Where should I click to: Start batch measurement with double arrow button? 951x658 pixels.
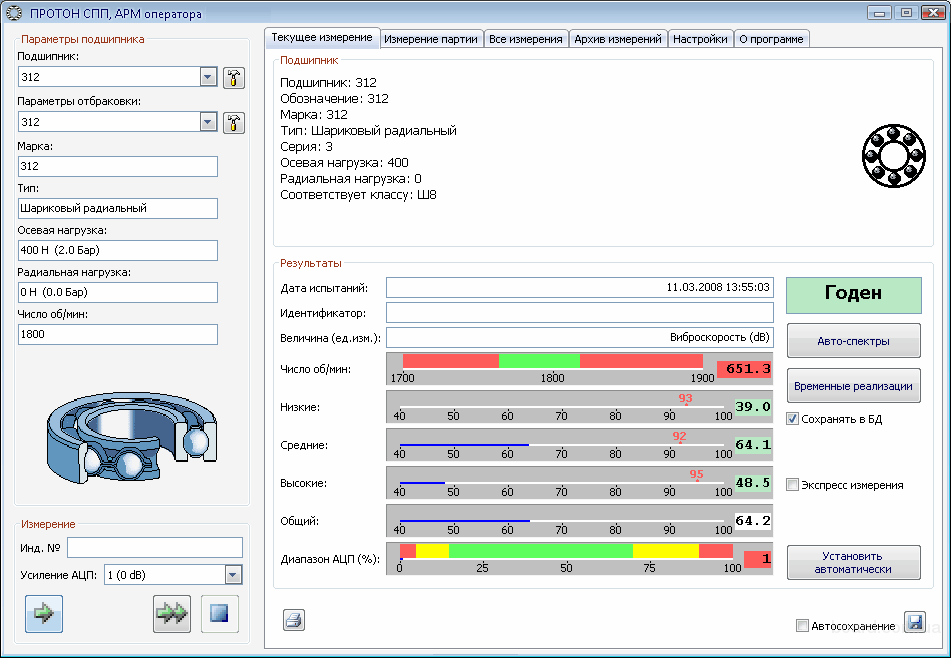pyautogui.click(x=172, y=614)
